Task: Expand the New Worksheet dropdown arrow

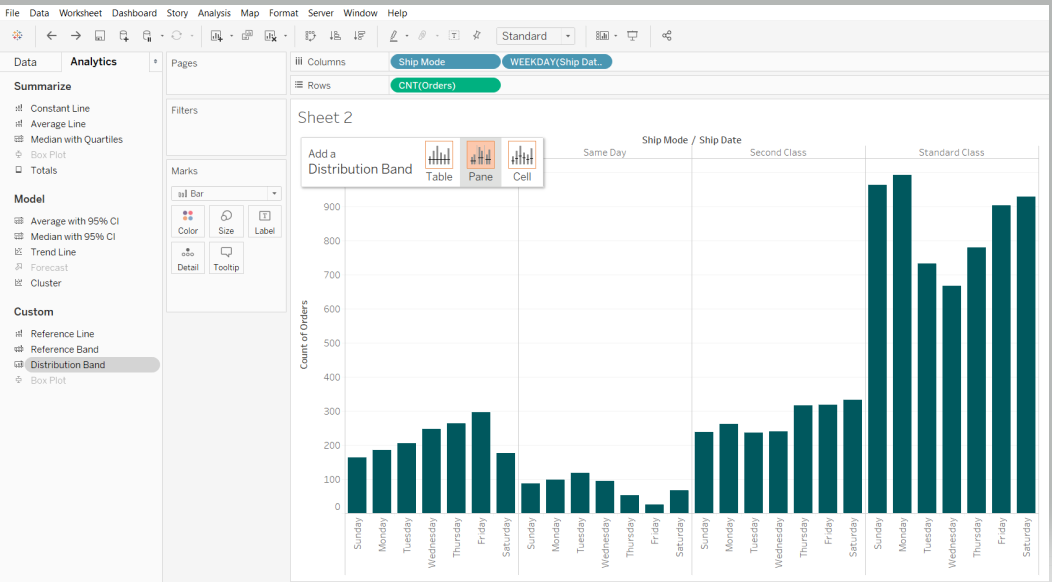Action: (231, 36)
